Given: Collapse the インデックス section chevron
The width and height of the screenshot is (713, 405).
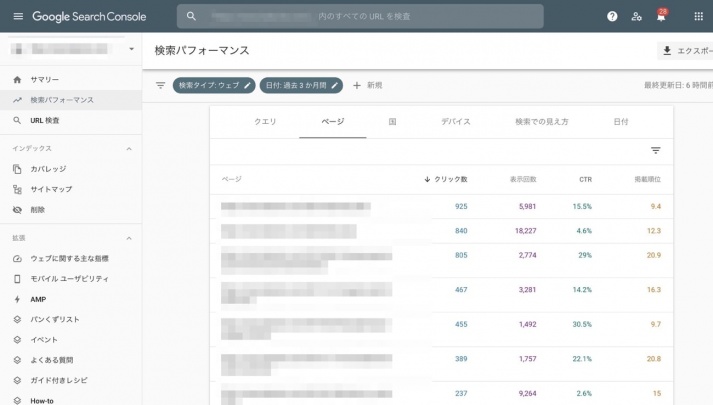Looking at the screenshot, I should 129,149.
